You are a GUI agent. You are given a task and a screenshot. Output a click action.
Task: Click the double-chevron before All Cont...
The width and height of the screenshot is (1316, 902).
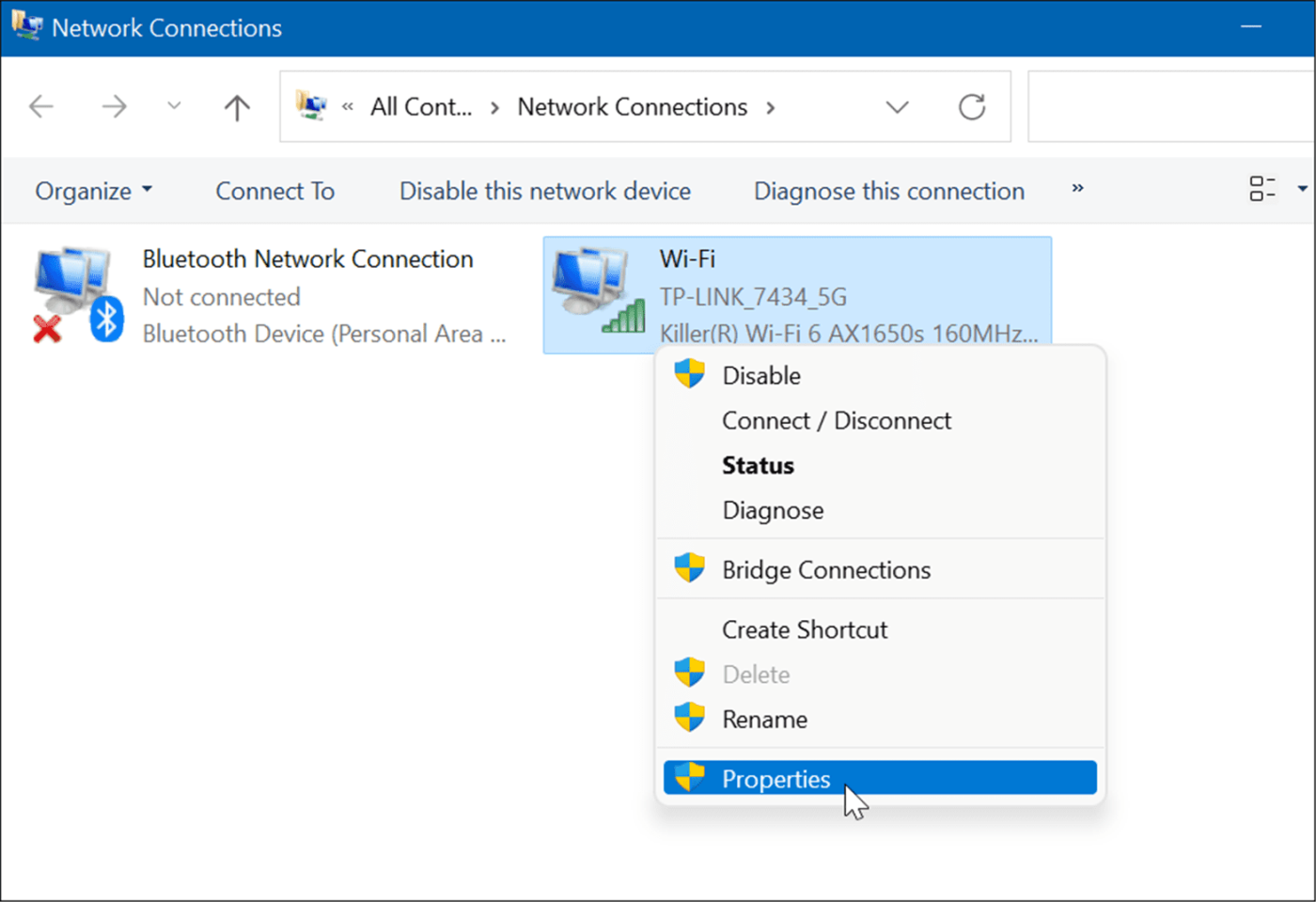click(348, 107)
